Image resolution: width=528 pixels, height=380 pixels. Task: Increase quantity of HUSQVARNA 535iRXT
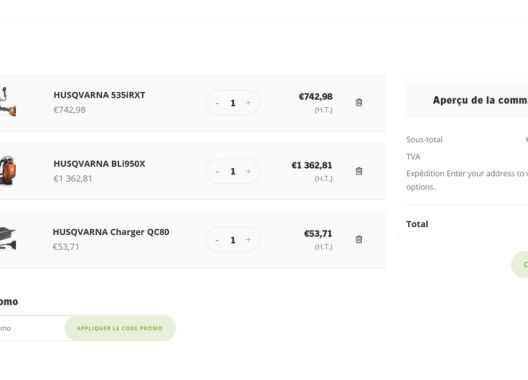[x=249, y=103]
